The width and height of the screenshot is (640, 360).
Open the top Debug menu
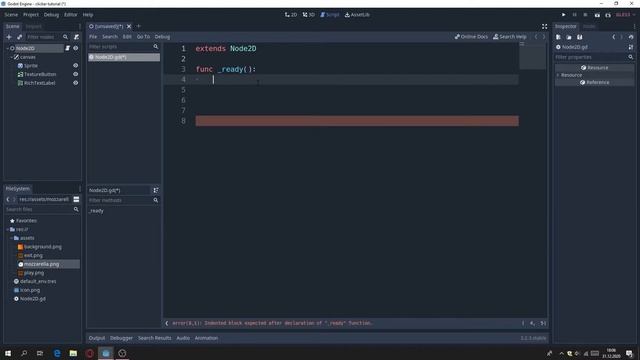51,15
